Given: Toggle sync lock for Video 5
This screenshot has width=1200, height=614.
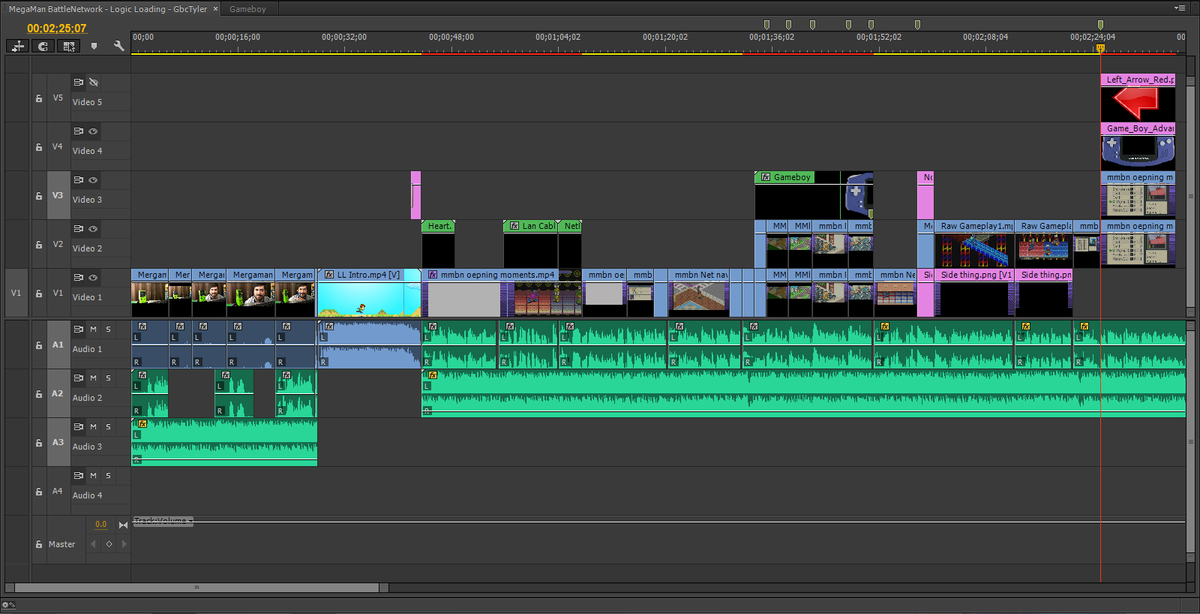Looking at the screenshot, I should [x=78, y=82].
